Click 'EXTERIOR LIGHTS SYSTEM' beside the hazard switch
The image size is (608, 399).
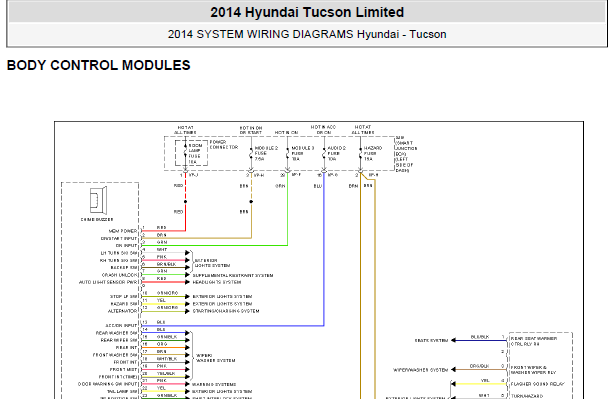click(222, 304)
